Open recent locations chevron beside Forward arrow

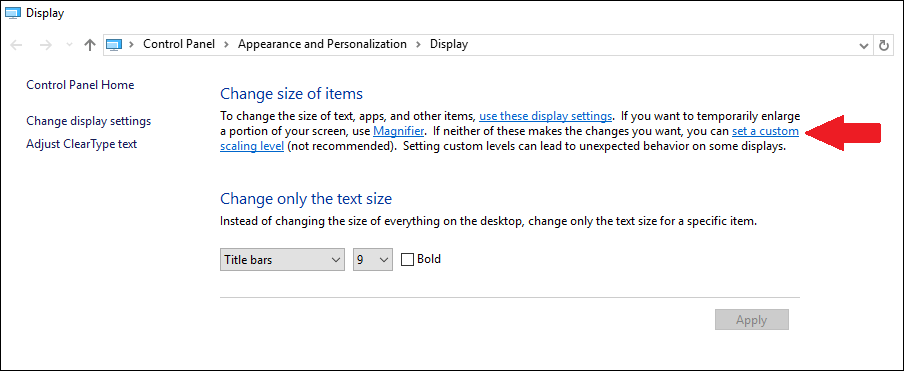click(x=70, y=45)
